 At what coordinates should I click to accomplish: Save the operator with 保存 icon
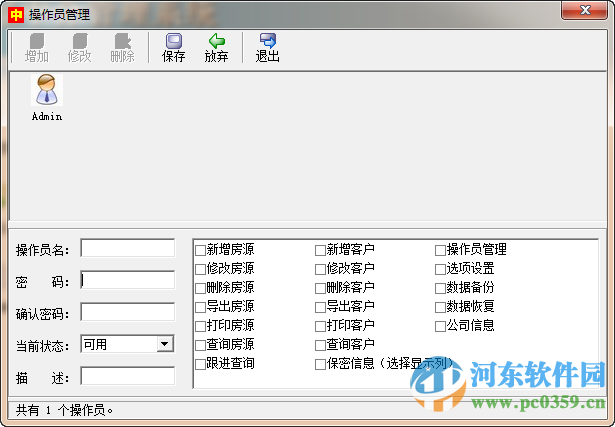[x=173, y=48]
